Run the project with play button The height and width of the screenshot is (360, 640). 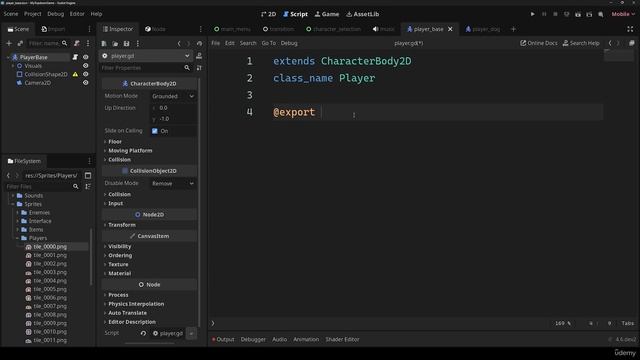click(533, 14)
